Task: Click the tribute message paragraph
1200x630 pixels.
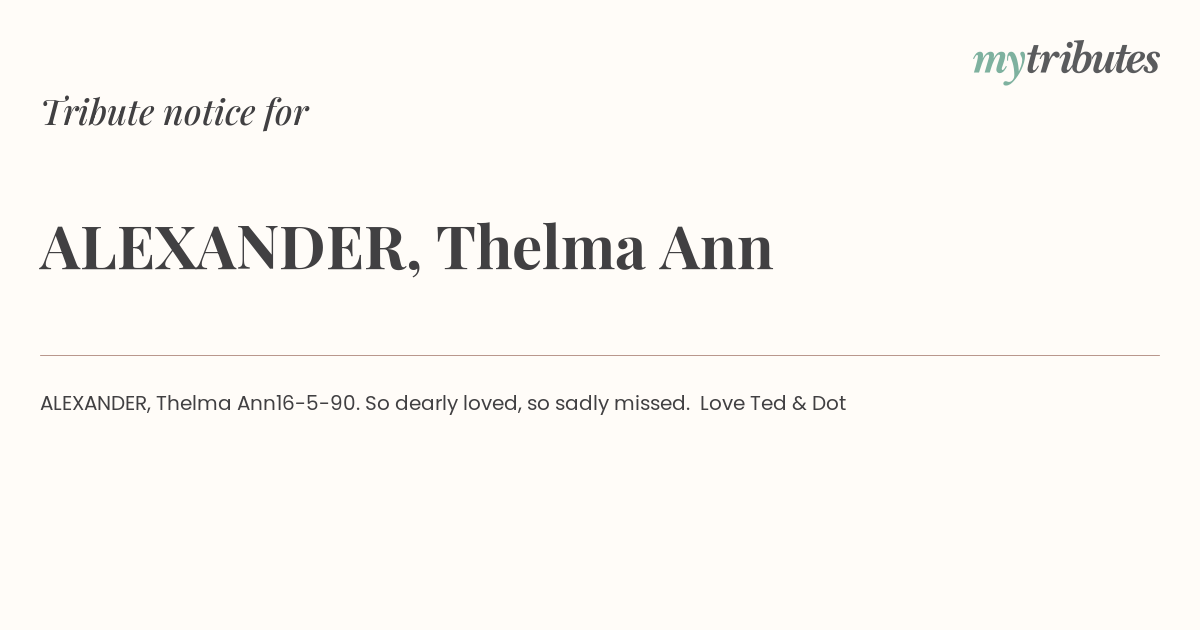Action: tap(443, 403)
